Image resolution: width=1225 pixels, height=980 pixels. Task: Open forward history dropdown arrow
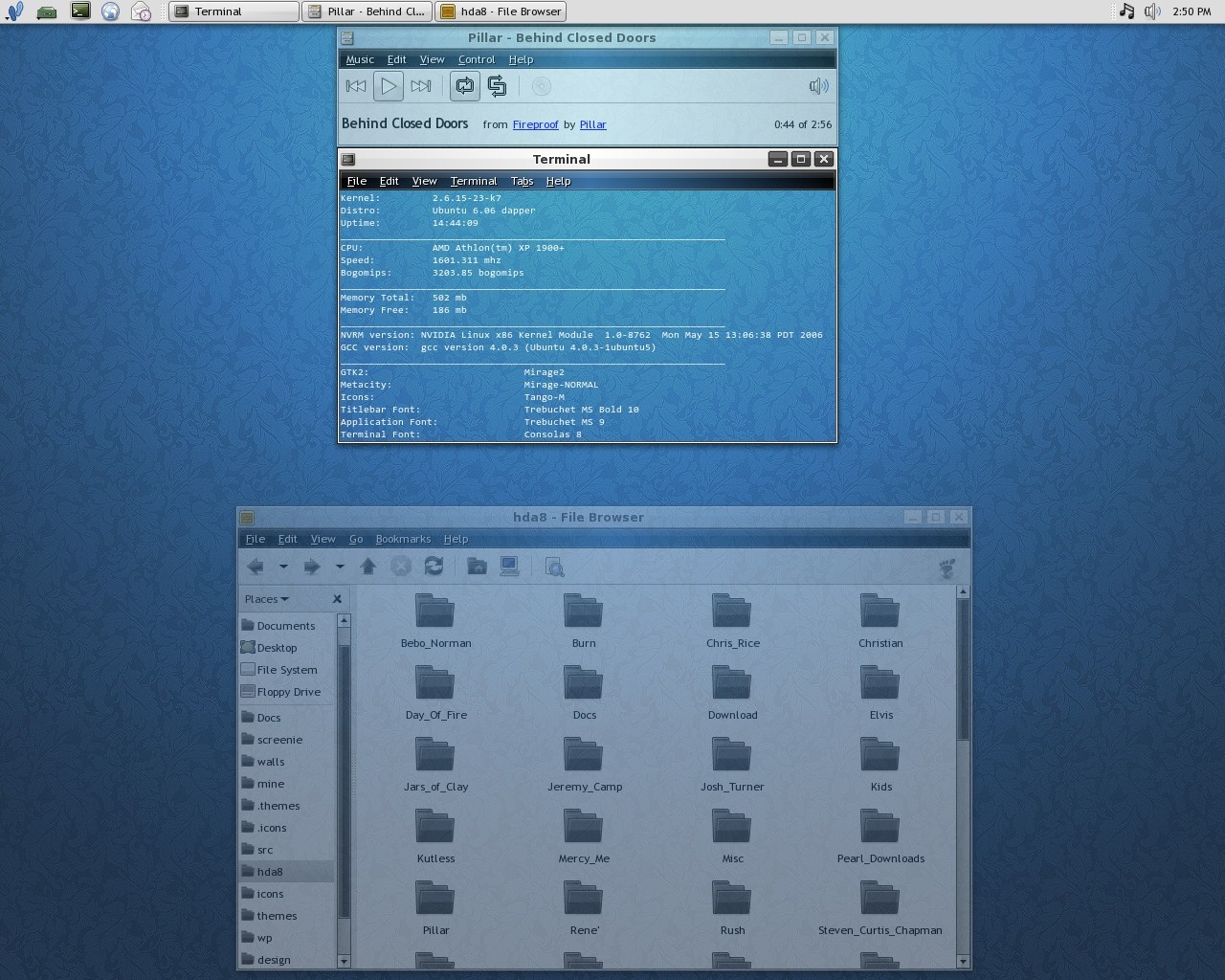pos(340,567)
